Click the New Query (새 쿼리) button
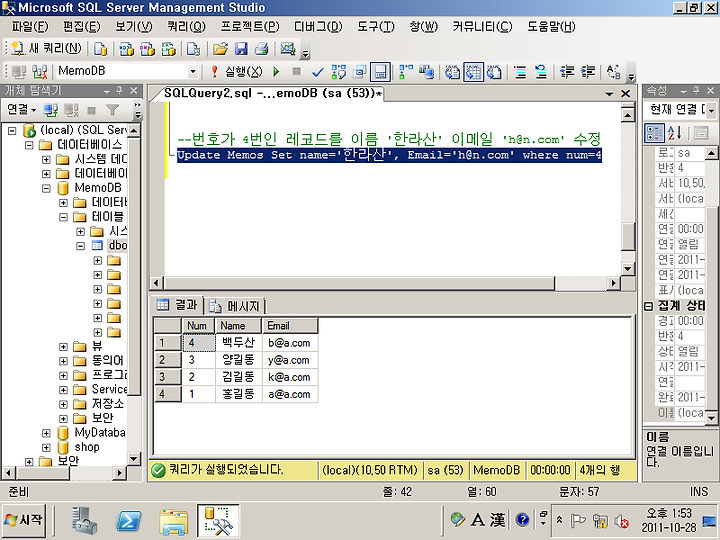This screenshot has height=540, width=720. 46,49
